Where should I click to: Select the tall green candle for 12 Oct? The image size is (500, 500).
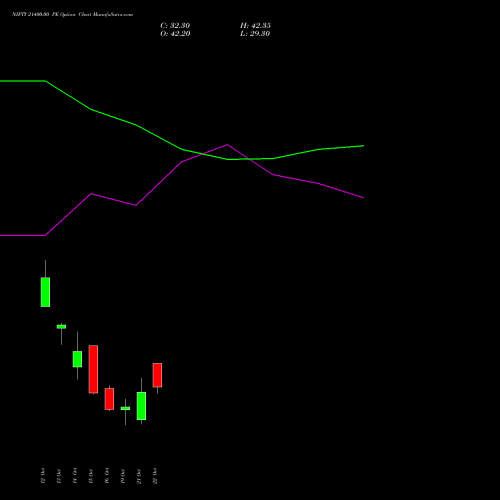pos(45,292)
